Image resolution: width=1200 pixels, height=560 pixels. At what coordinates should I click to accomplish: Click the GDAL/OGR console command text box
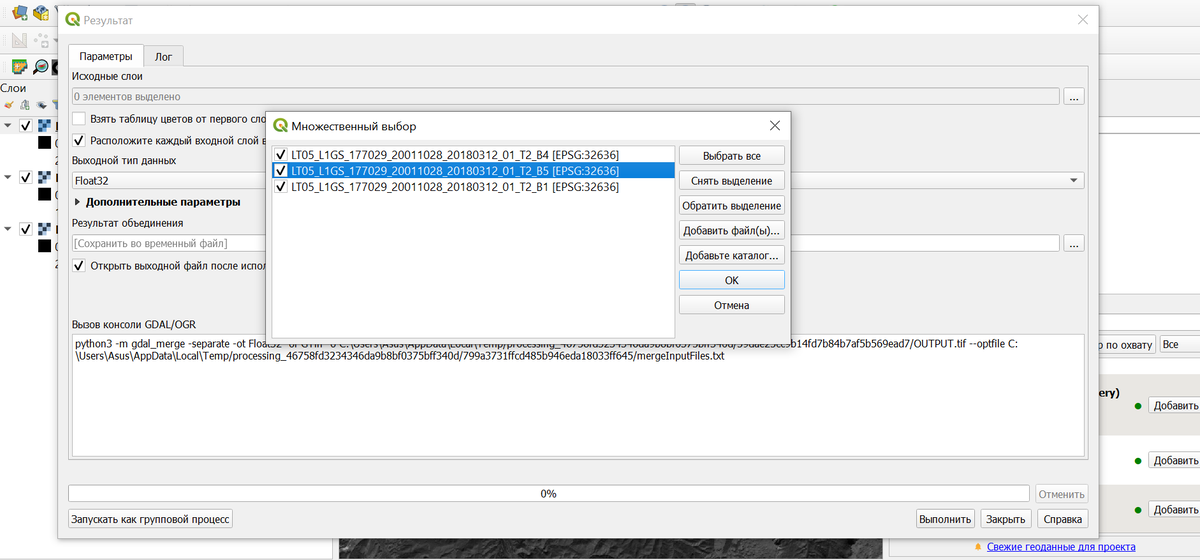[x=577, y=396]
